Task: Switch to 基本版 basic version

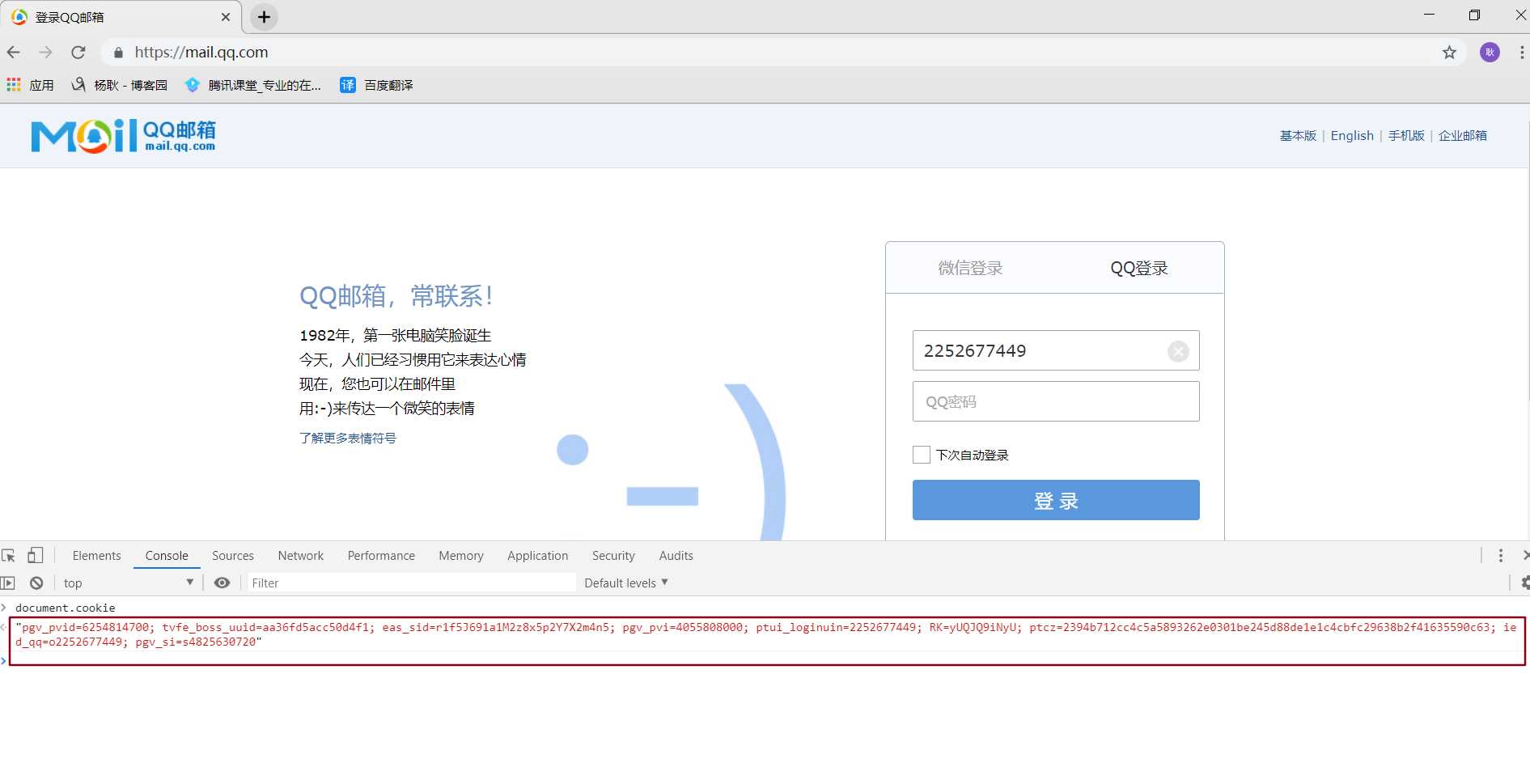Action: [x=1298, y=136]
